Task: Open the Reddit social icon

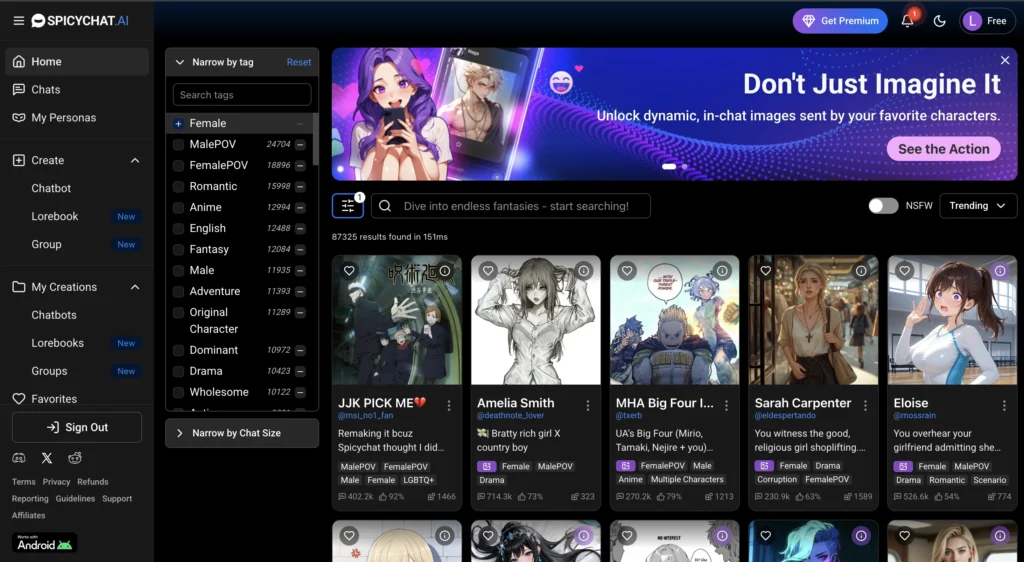Action: point(75,458)
